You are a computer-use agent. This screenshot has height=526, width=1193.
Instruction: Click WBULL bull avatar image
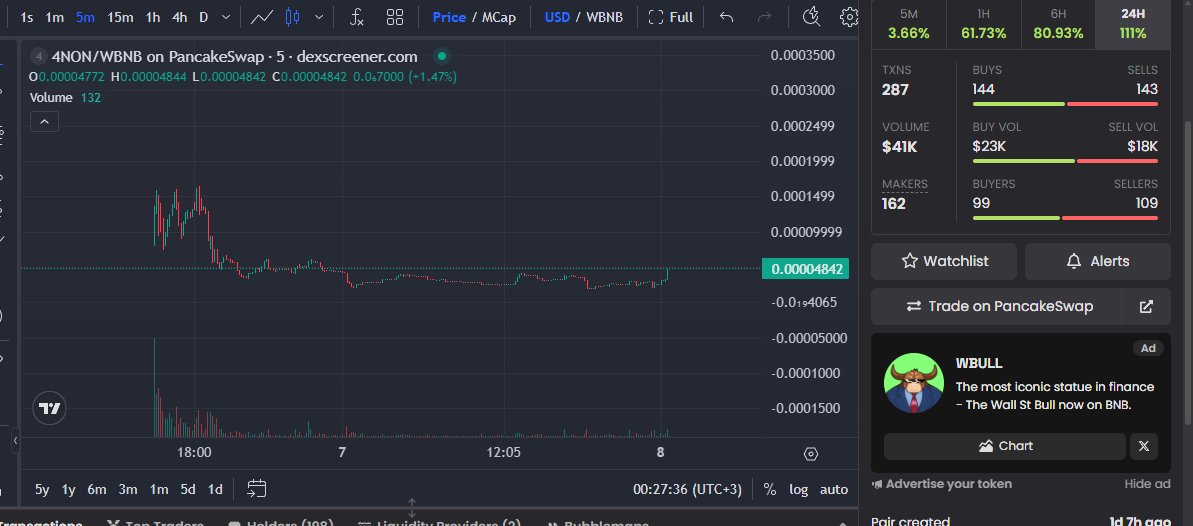[x=914, y=383]
